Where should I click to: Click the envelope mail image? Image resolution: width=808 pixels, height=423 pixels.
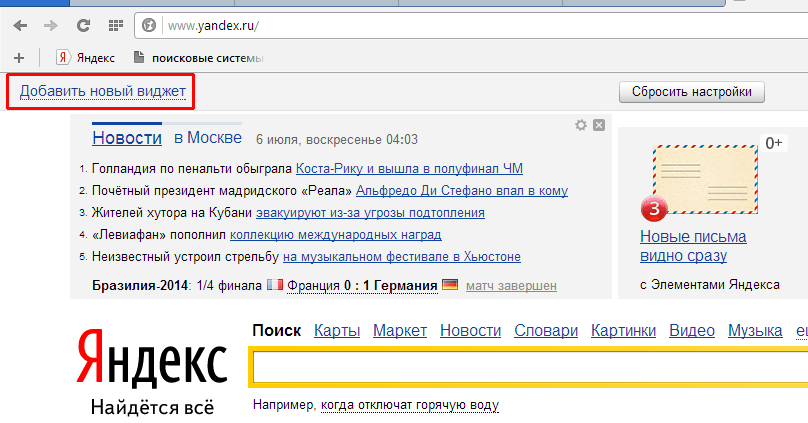(705, 179)
